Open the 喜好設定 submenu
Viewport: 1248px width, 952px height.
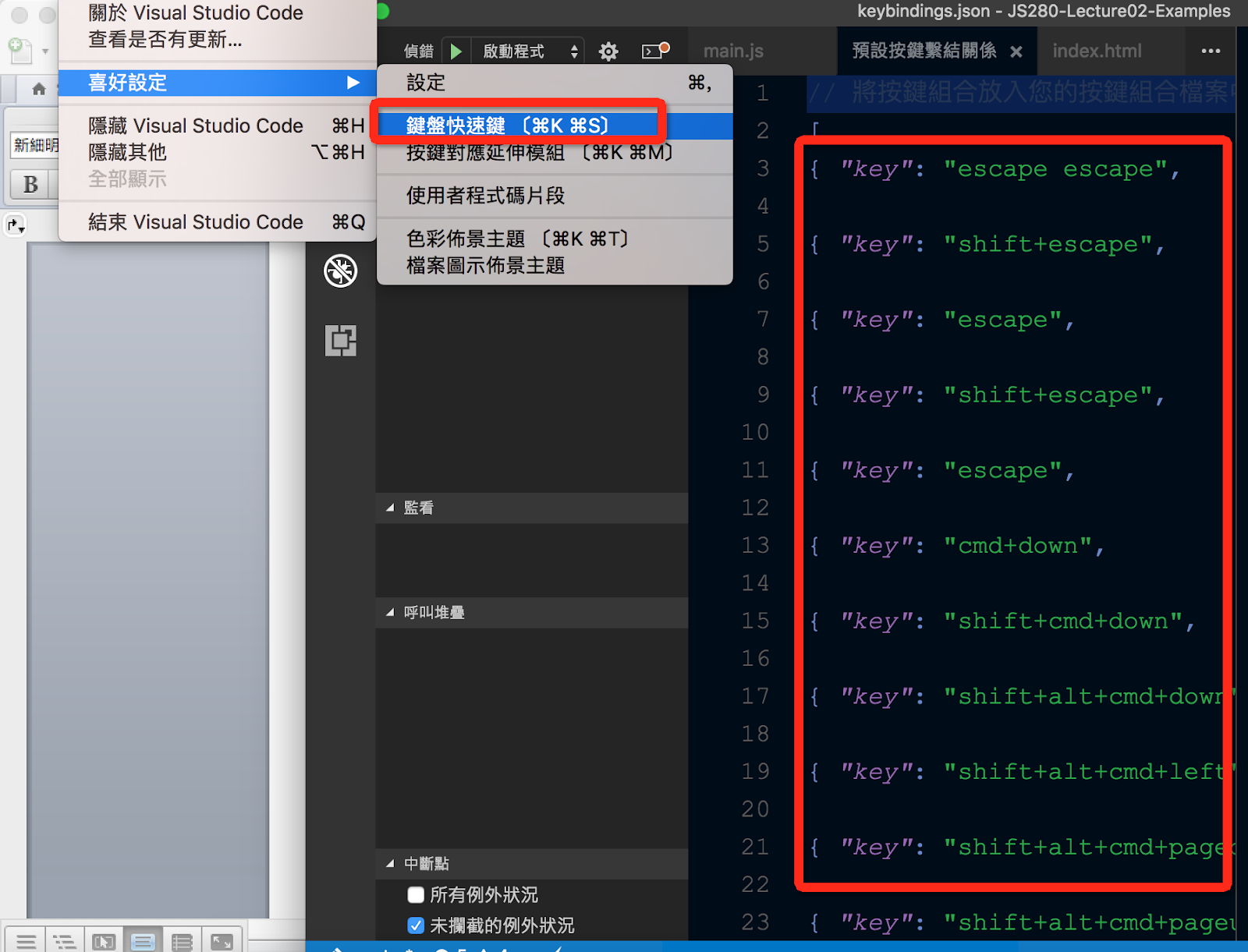point(218,83)
